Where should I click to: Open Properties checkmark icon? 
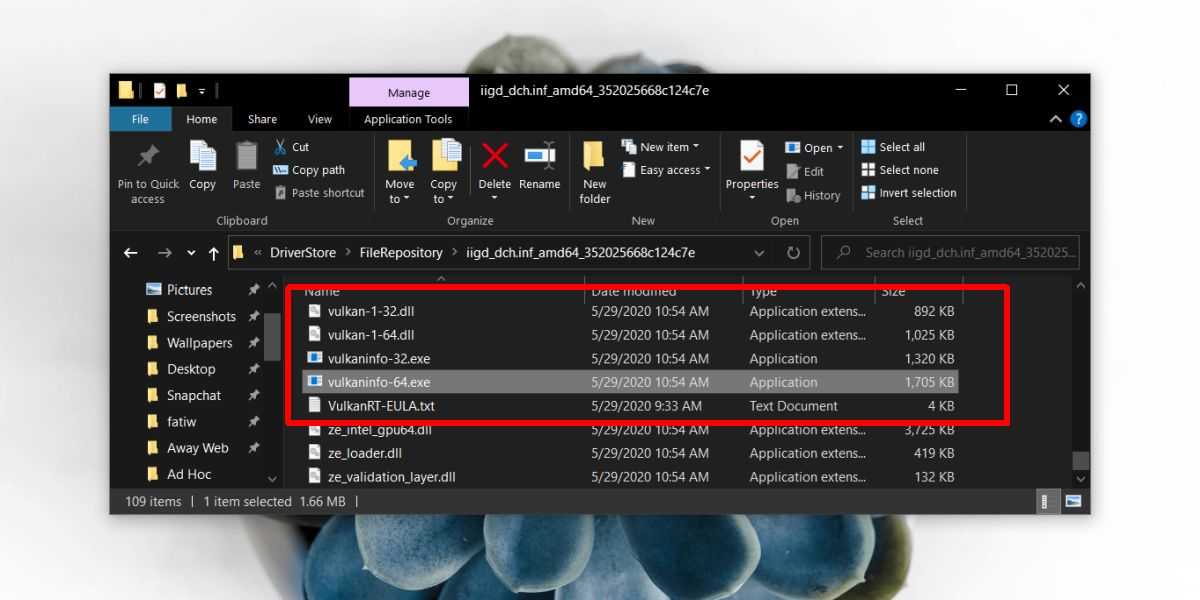point(751,157)
